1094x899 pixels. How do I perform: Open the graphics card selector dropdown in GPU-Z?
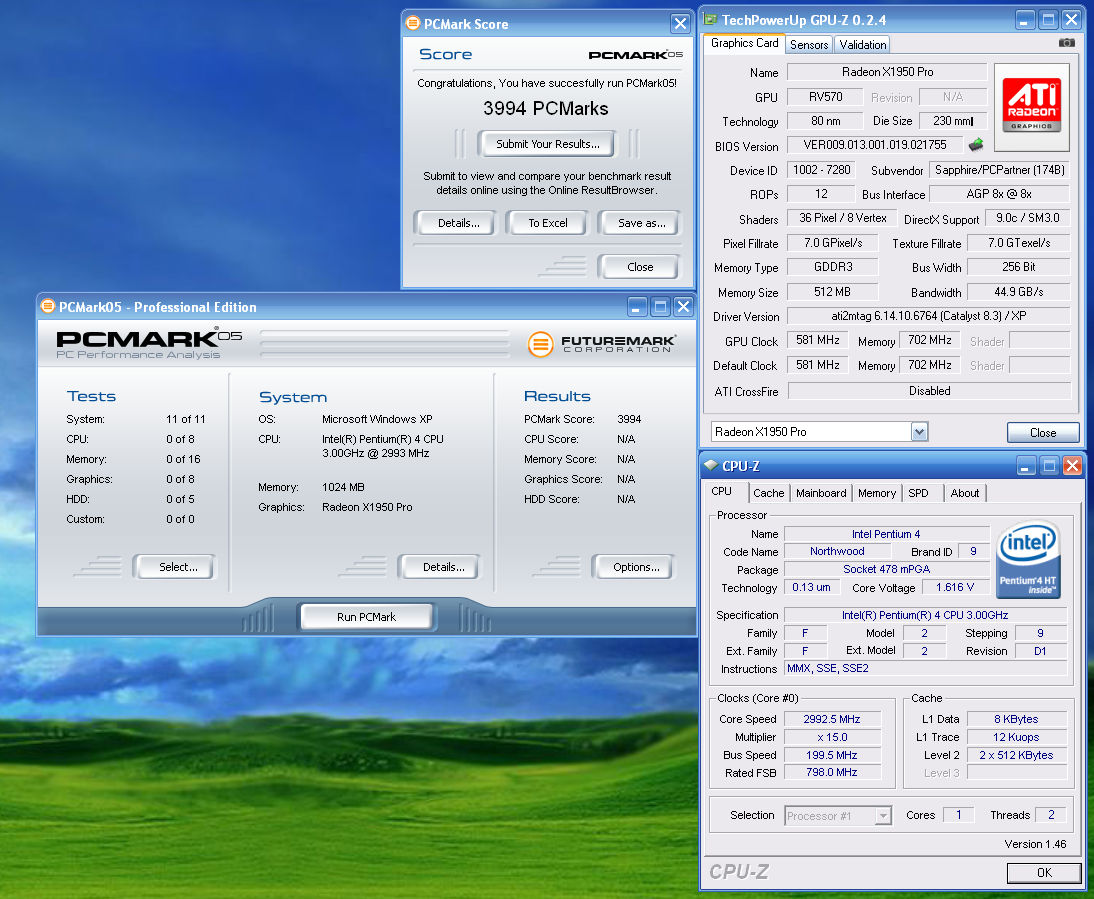(x=920, y=432)
